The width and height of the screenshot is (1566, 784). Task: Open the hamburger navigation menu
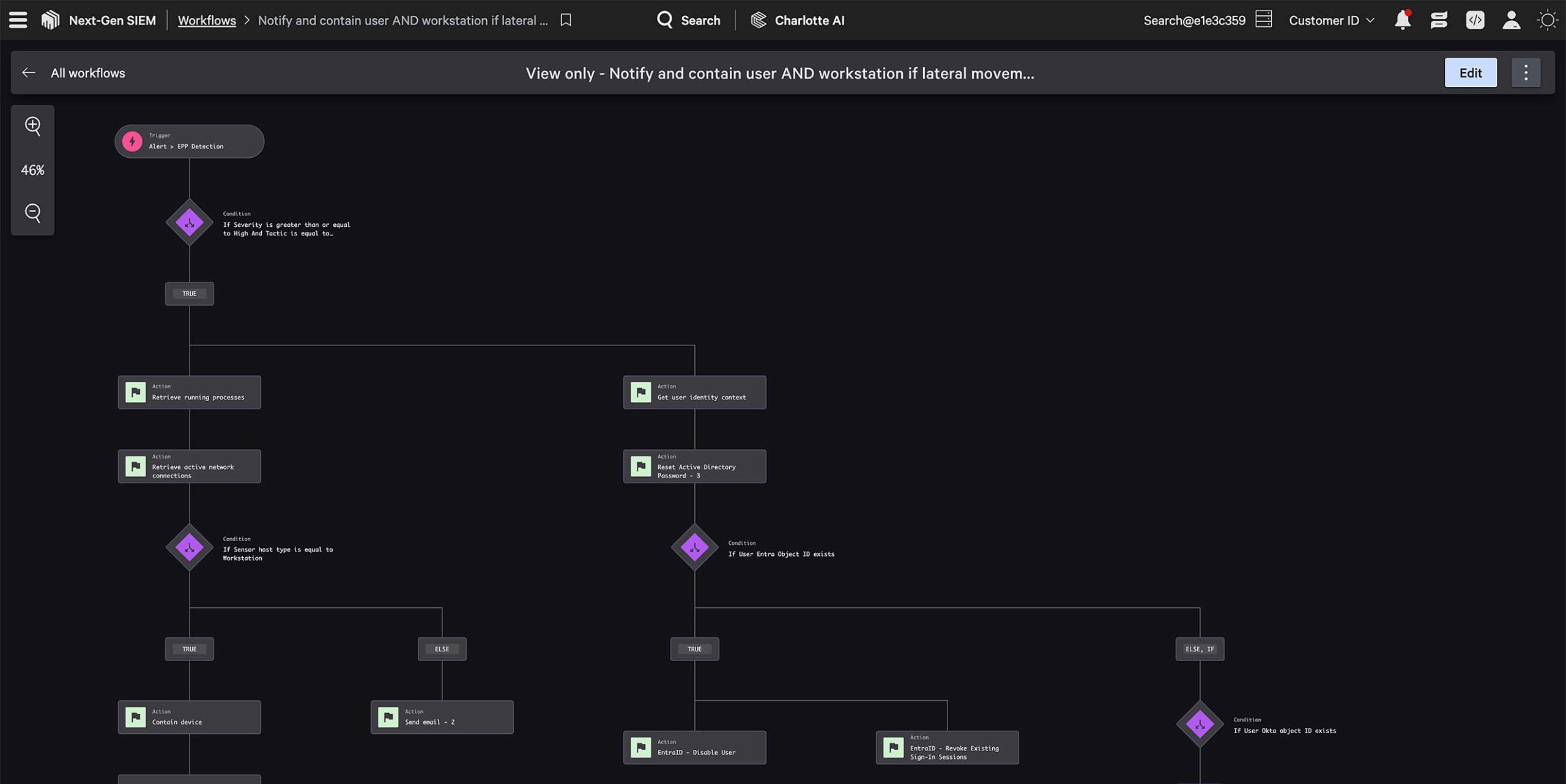18,20
